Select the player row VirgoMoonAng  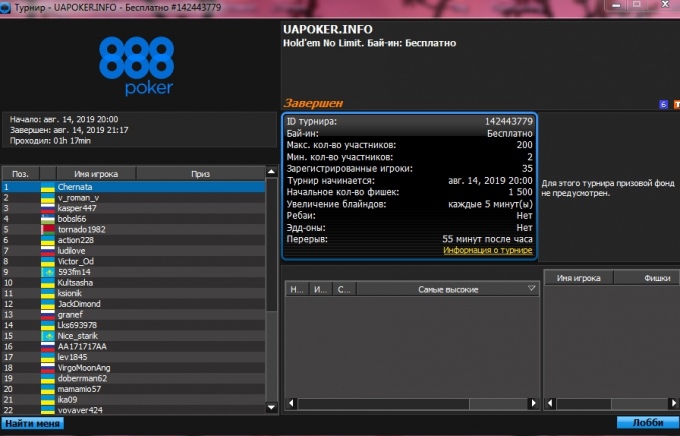(134, 368)
